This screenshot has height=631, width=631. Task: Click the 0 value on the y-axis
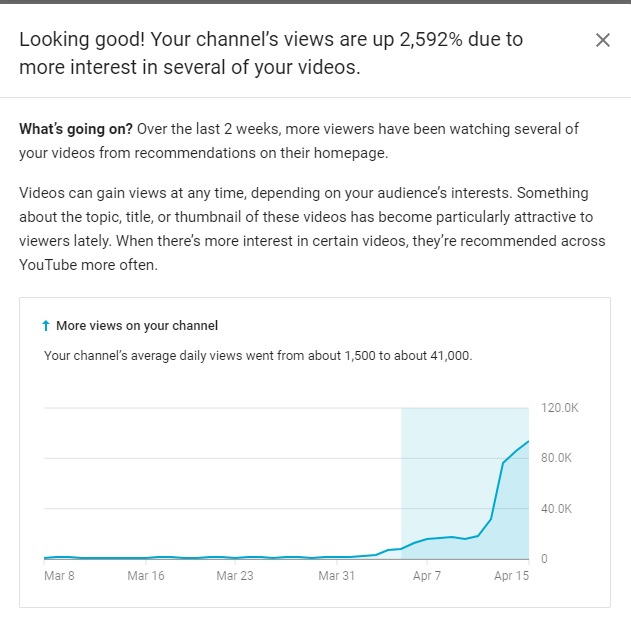pos(545,559)
